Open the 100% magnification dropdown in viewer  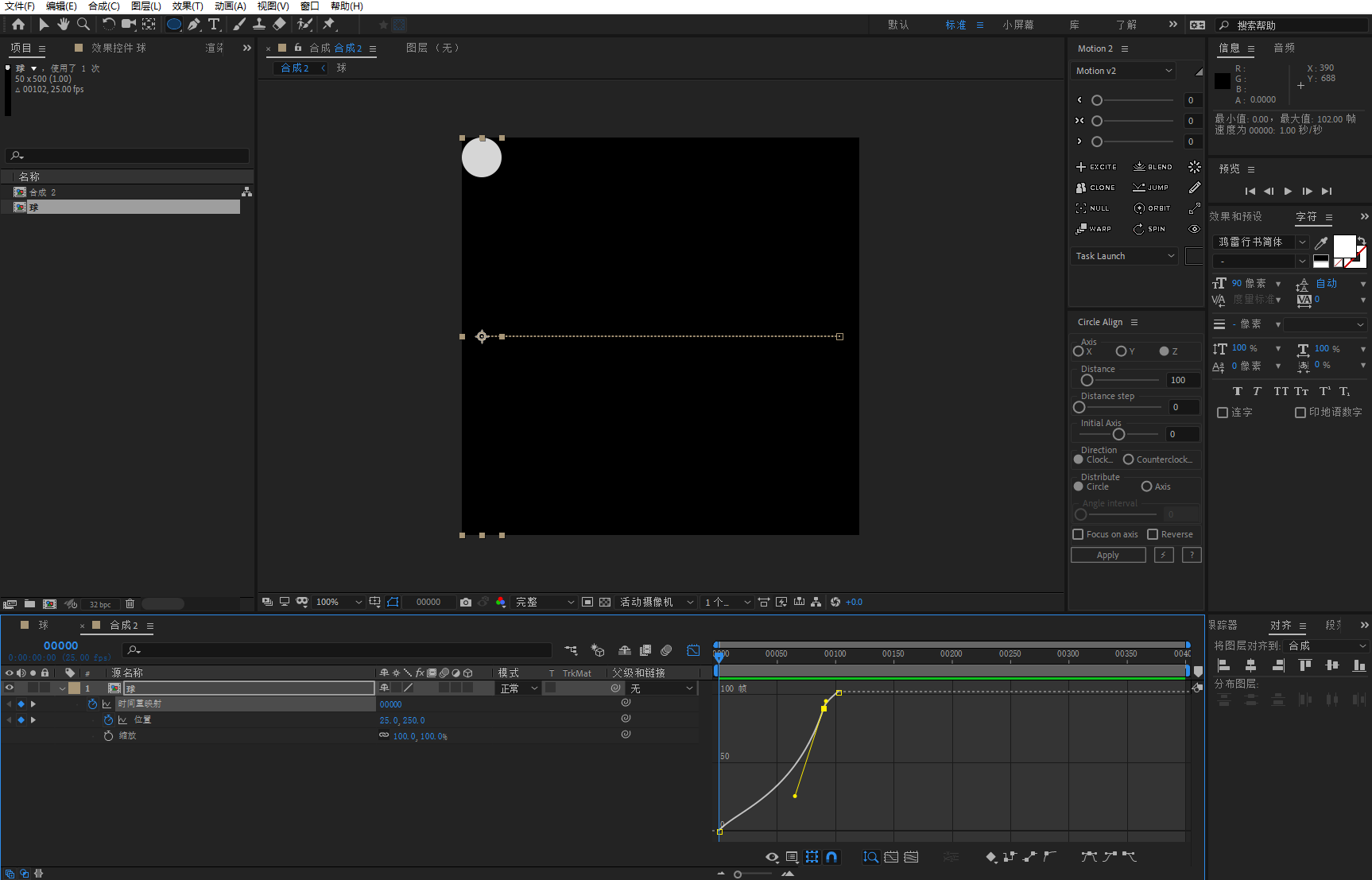tap(339, 603)
